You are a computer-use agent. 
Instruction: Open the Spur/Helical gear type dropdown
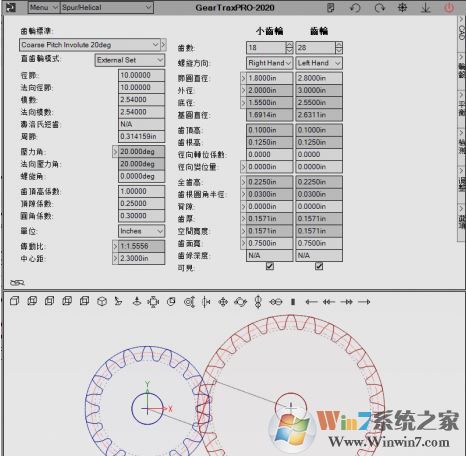coord(106,7)
